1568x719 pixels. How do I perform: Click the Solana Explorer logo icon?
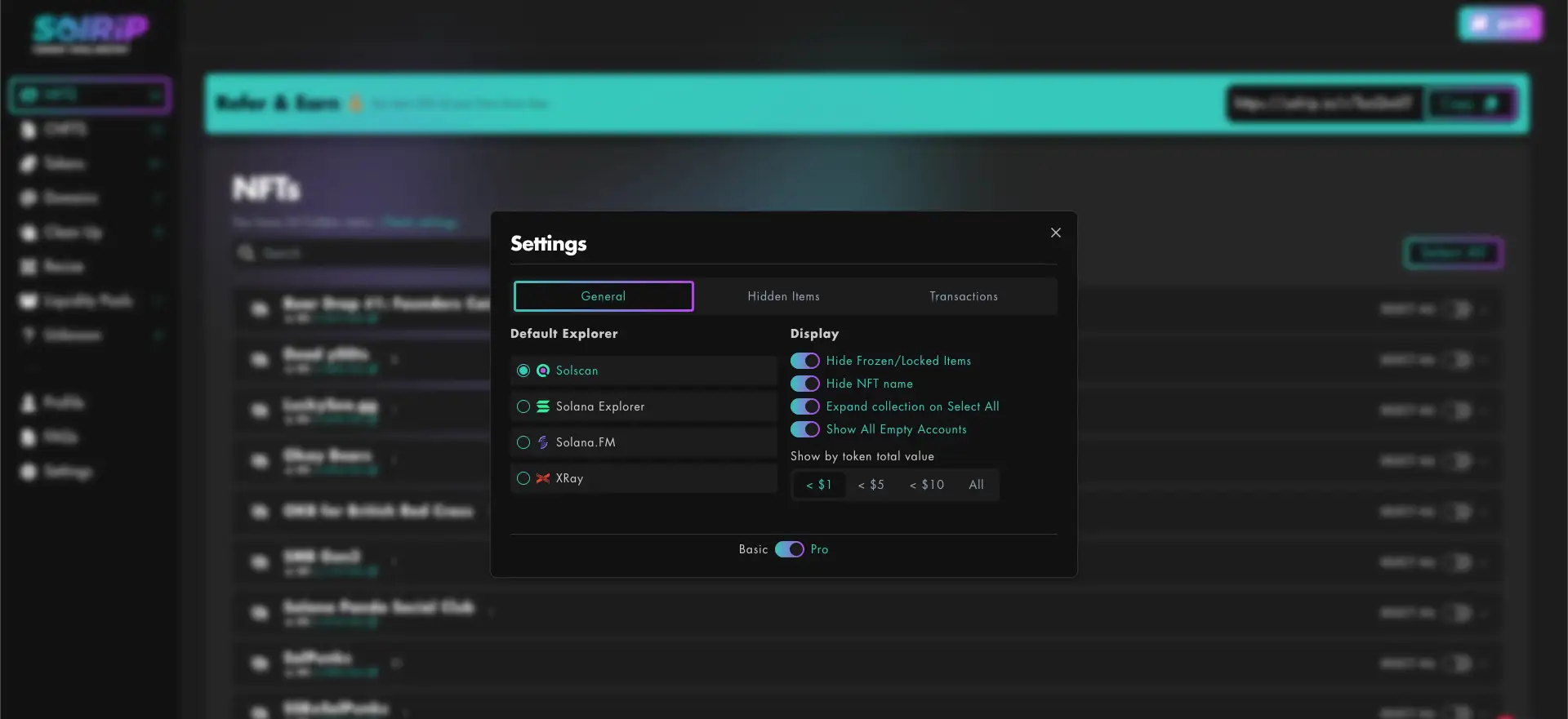point(543,406)
